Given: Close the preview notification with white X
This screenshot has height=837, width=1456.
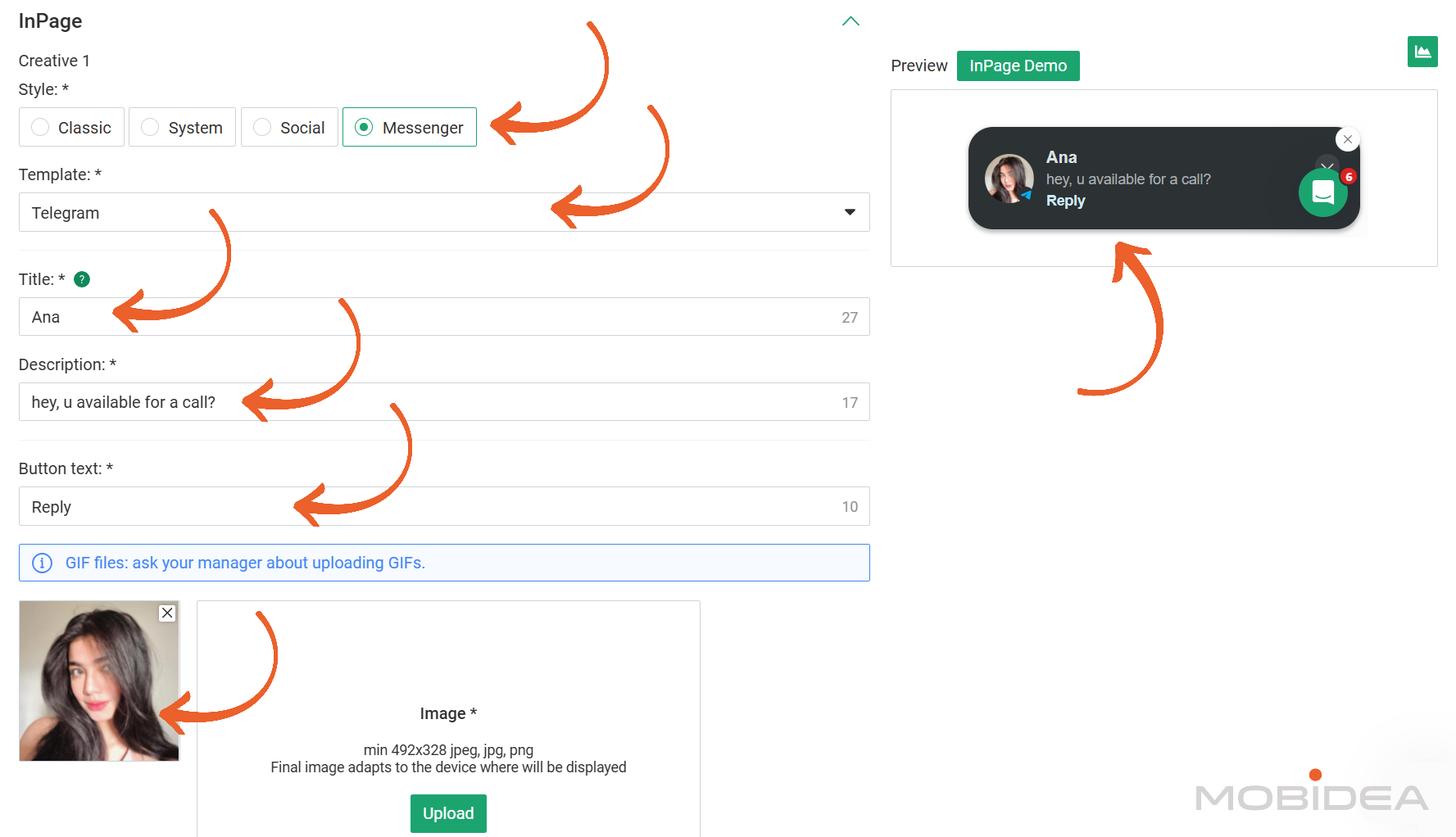Looking at the screenshot, I should pyautogui.click(x=1348, y=139).
